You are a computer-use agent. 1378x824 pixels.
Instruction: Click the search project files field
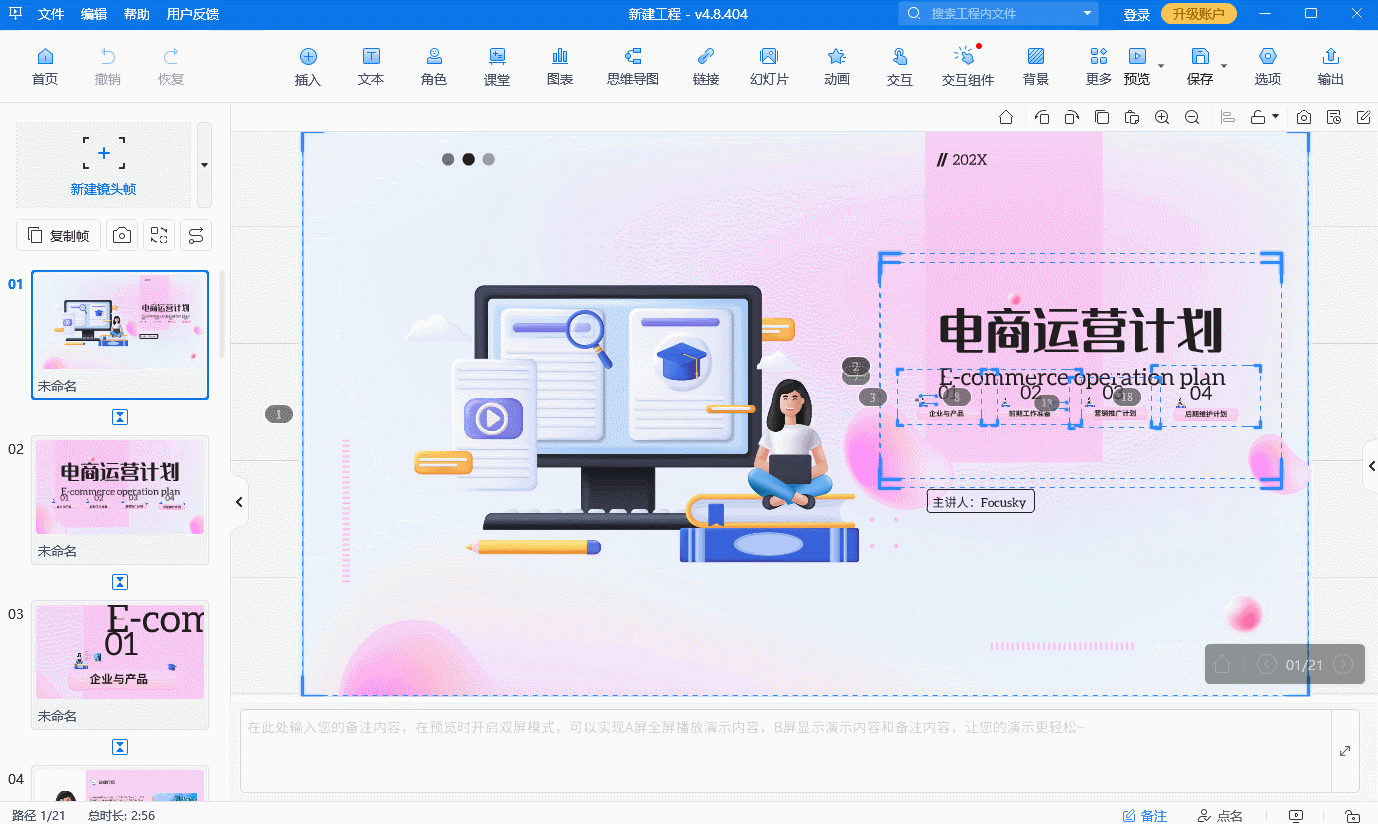(x=998, y=14)
